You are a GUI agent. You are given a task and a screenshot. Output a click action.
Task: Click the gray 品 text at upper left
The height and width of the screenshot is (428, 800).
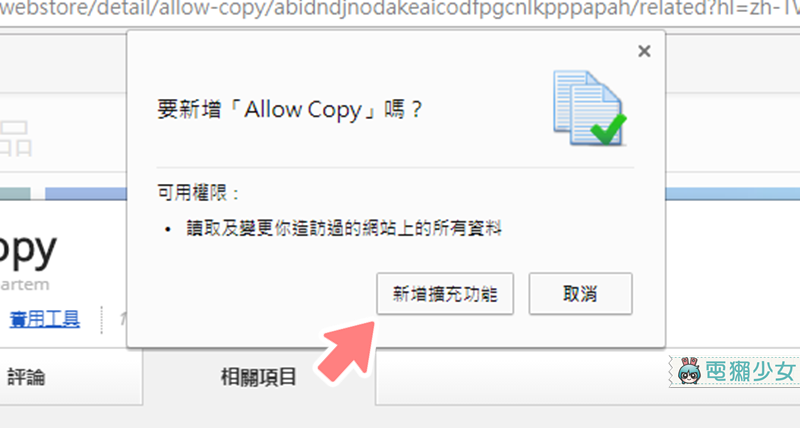(x=15, y=138)
